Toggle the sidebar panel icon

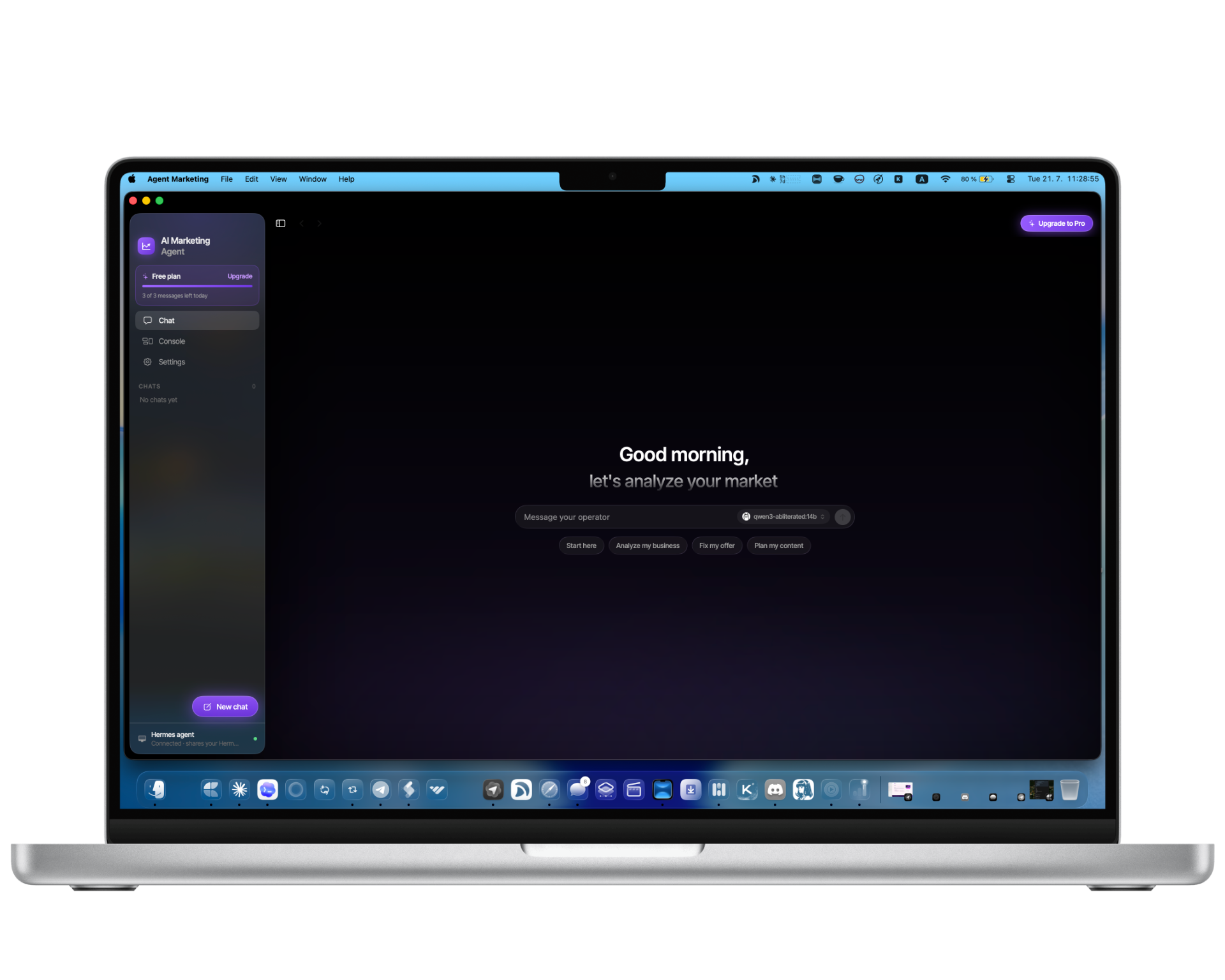point(280,223)
